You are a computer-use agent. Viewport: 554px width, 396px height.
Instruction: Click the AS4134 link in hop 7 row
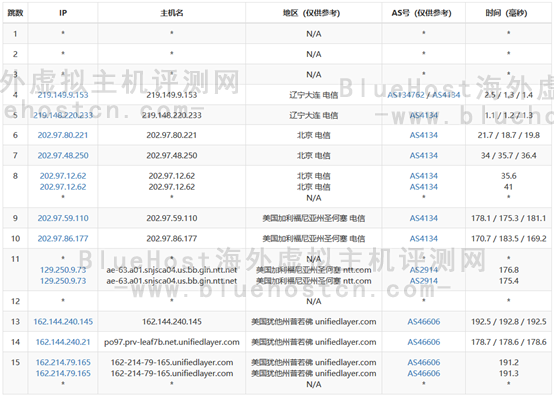[424, 155]
